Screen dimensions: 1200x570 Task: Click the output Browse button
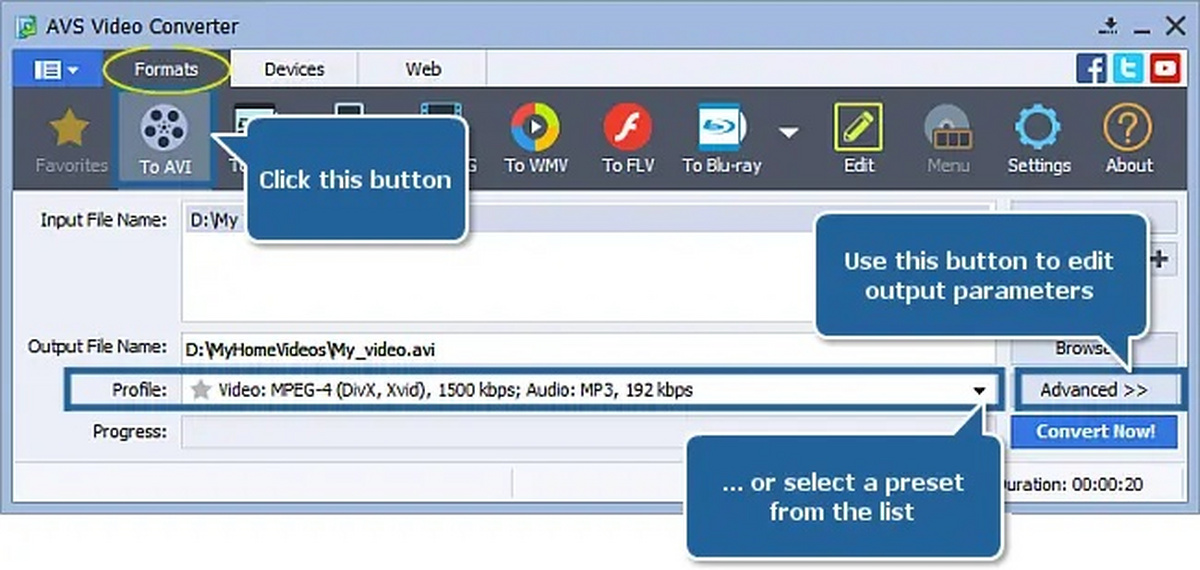point(1094,348)
